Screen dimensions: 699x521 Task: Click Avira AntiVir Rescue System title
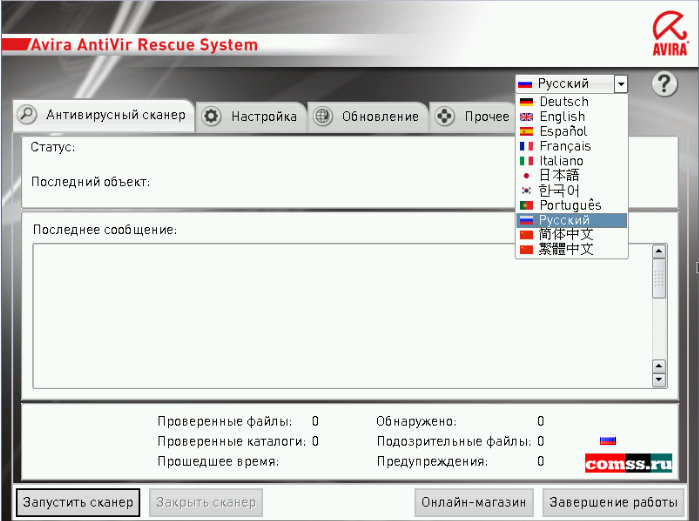144,45
